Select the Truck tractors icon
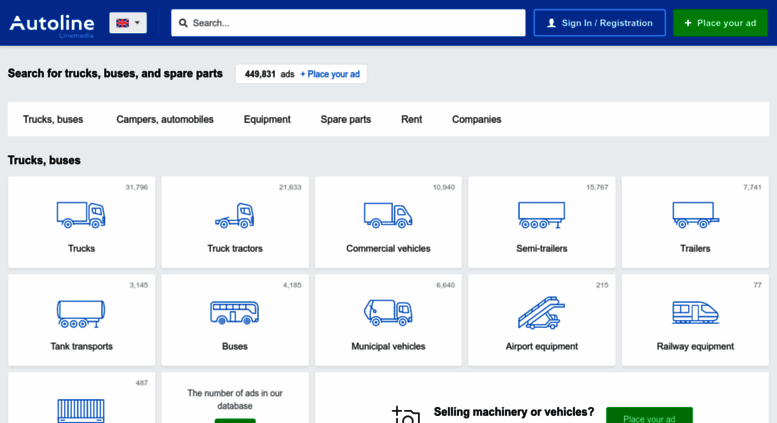The width and height of the screenshot is (777, 423). coord(234,215)
